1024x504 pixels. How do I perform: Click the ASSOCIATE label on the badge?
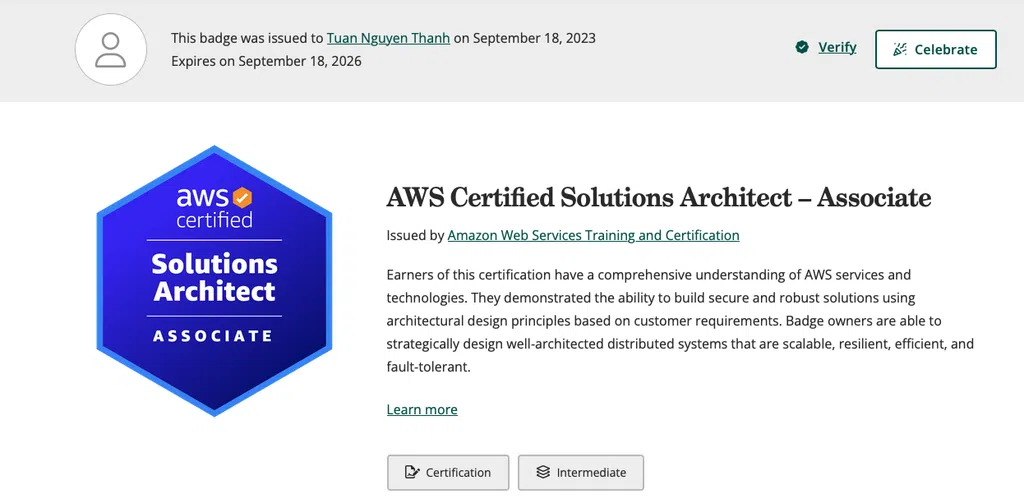point(213,336)
